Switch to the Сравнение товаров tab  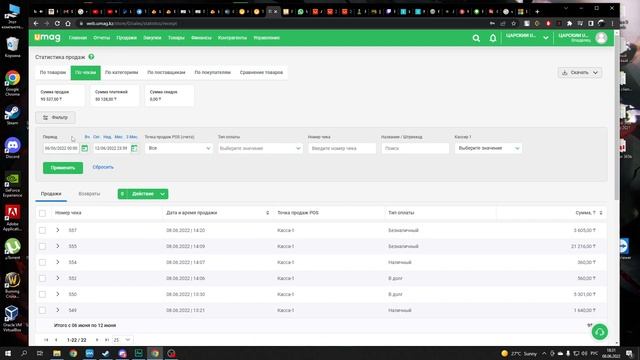261,73
